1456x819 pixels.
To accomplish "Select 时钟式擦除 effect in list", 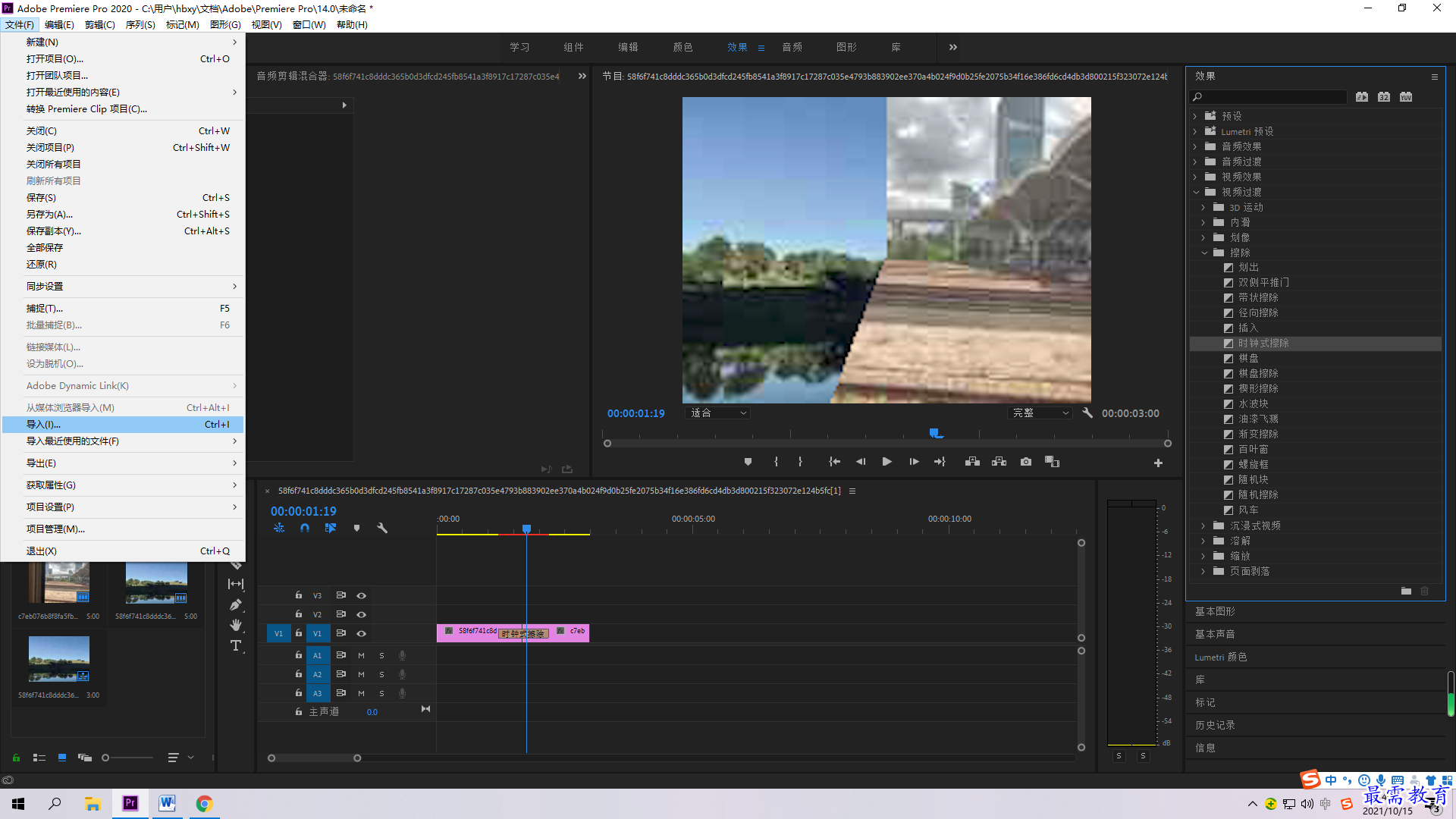I will [x=1315, y=344].
